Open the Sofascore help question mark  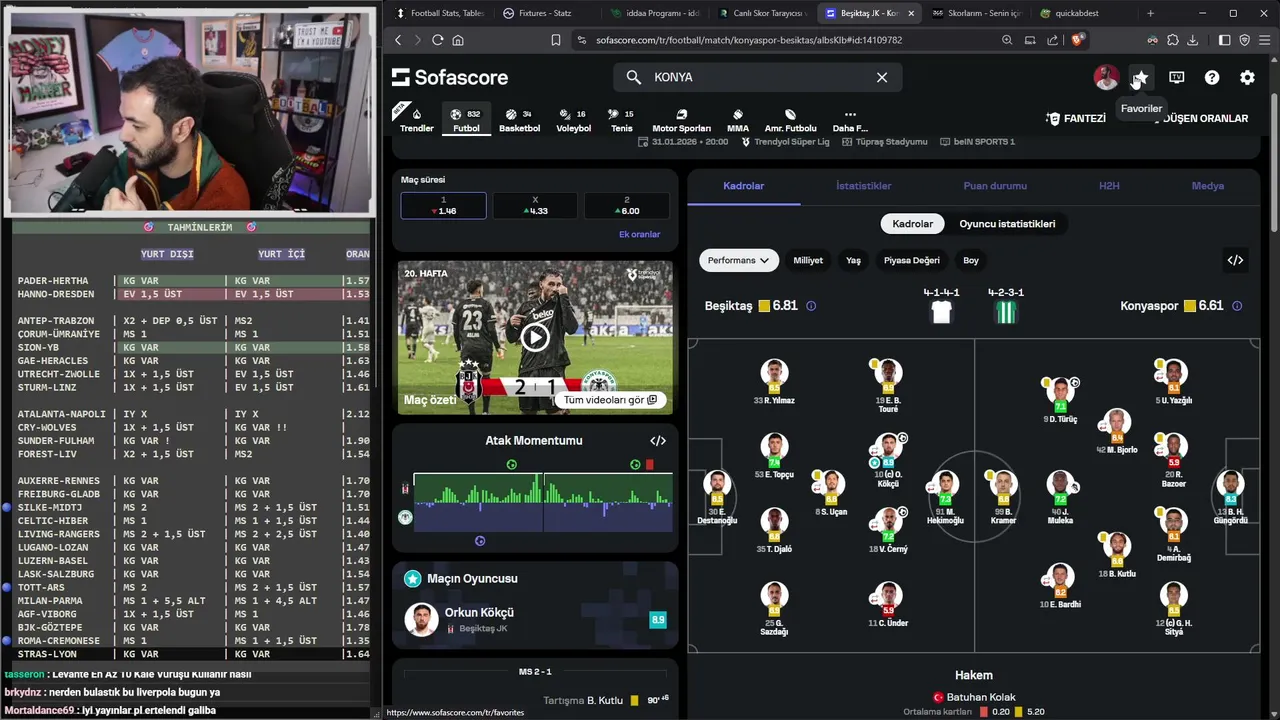[x=1212, y=77]
